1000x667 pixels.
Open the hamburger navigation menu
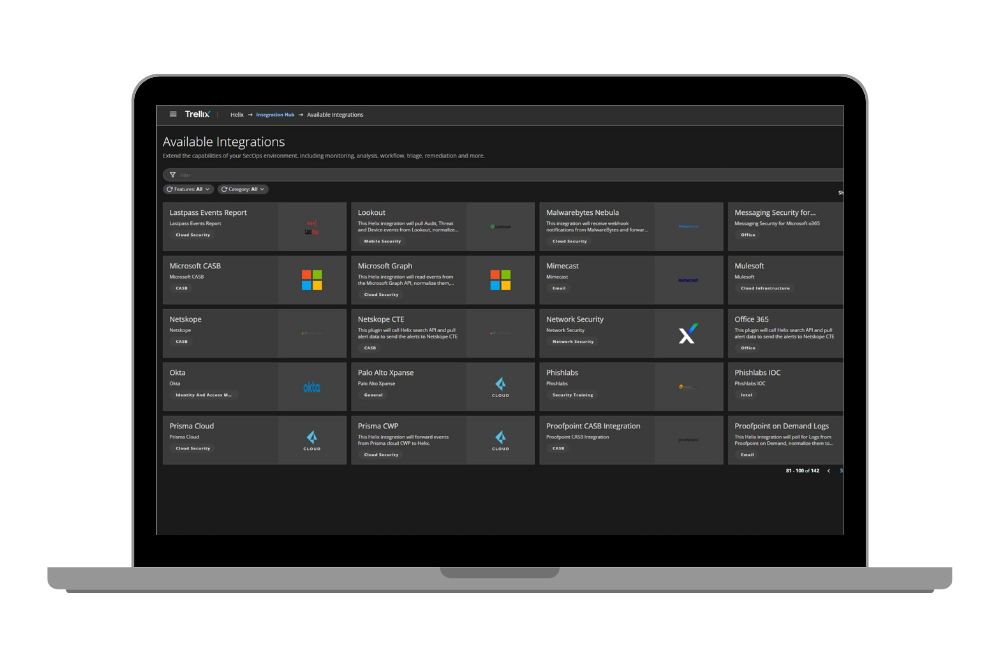pos(173,114)
